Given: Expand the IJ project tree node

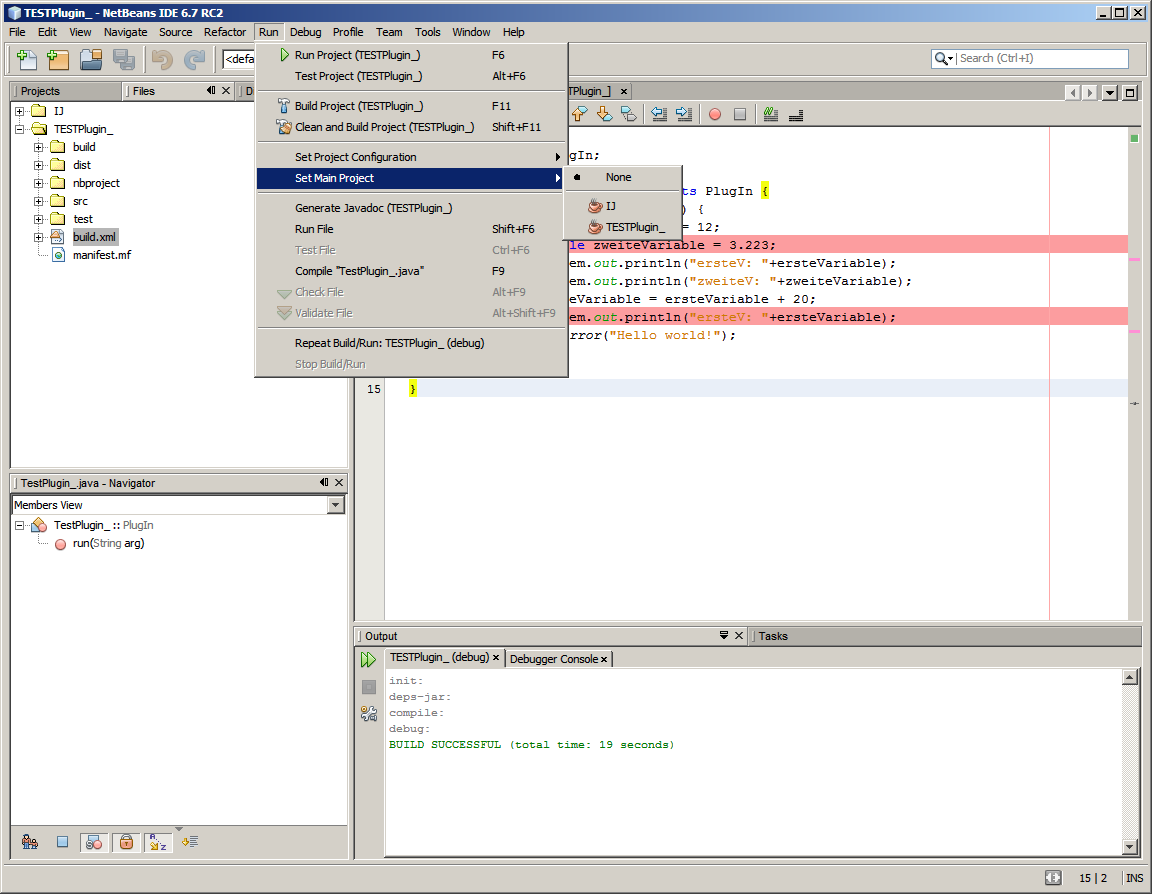Looking at the screenshot, I should 19,111.
